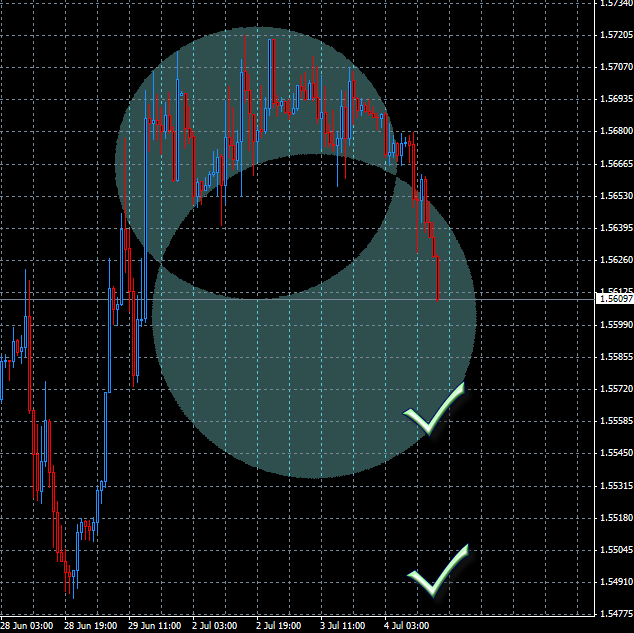This screenshot has height=633, width=634.
Task: Select the 4 Jul 03:00 time label
Action: pos(406,626)
